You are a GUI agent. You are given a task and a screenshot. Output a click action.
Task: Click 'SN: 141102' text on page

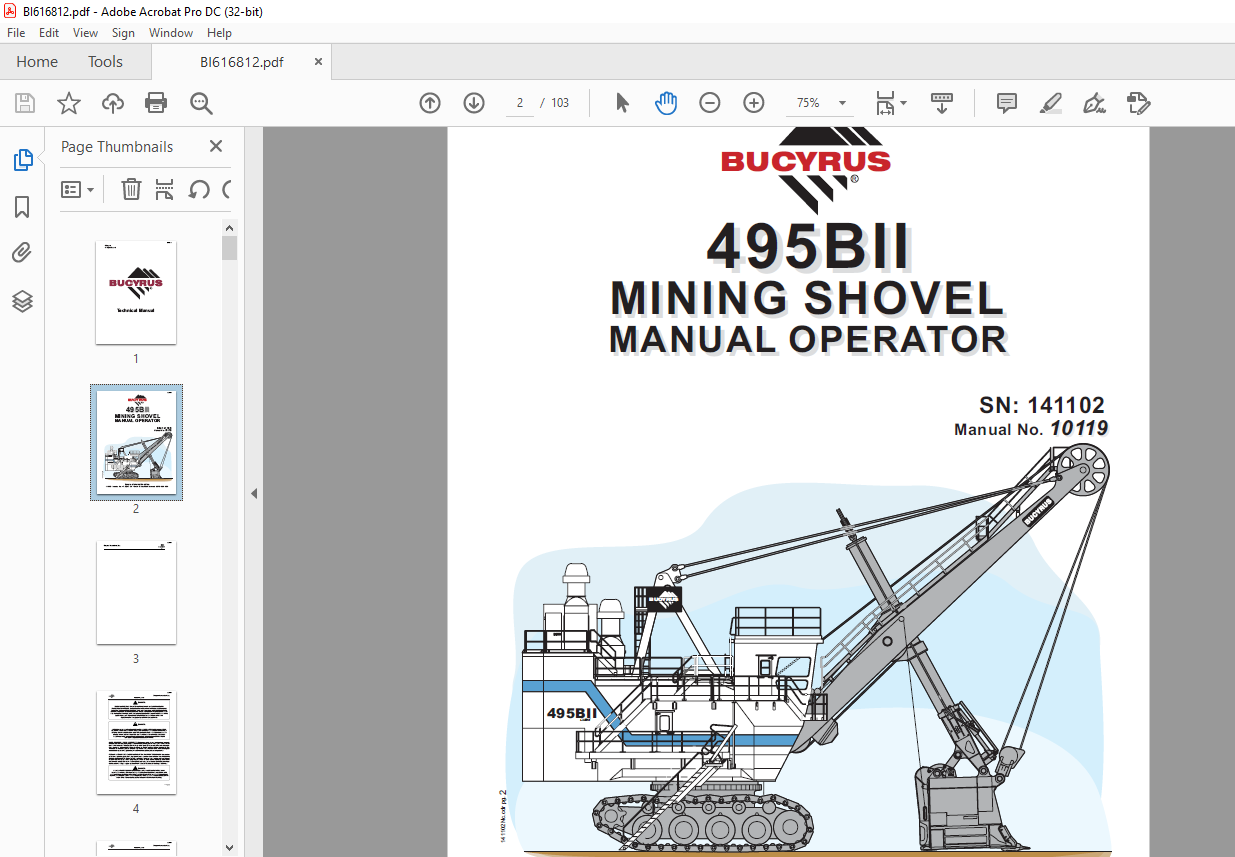click(1041, 405)
